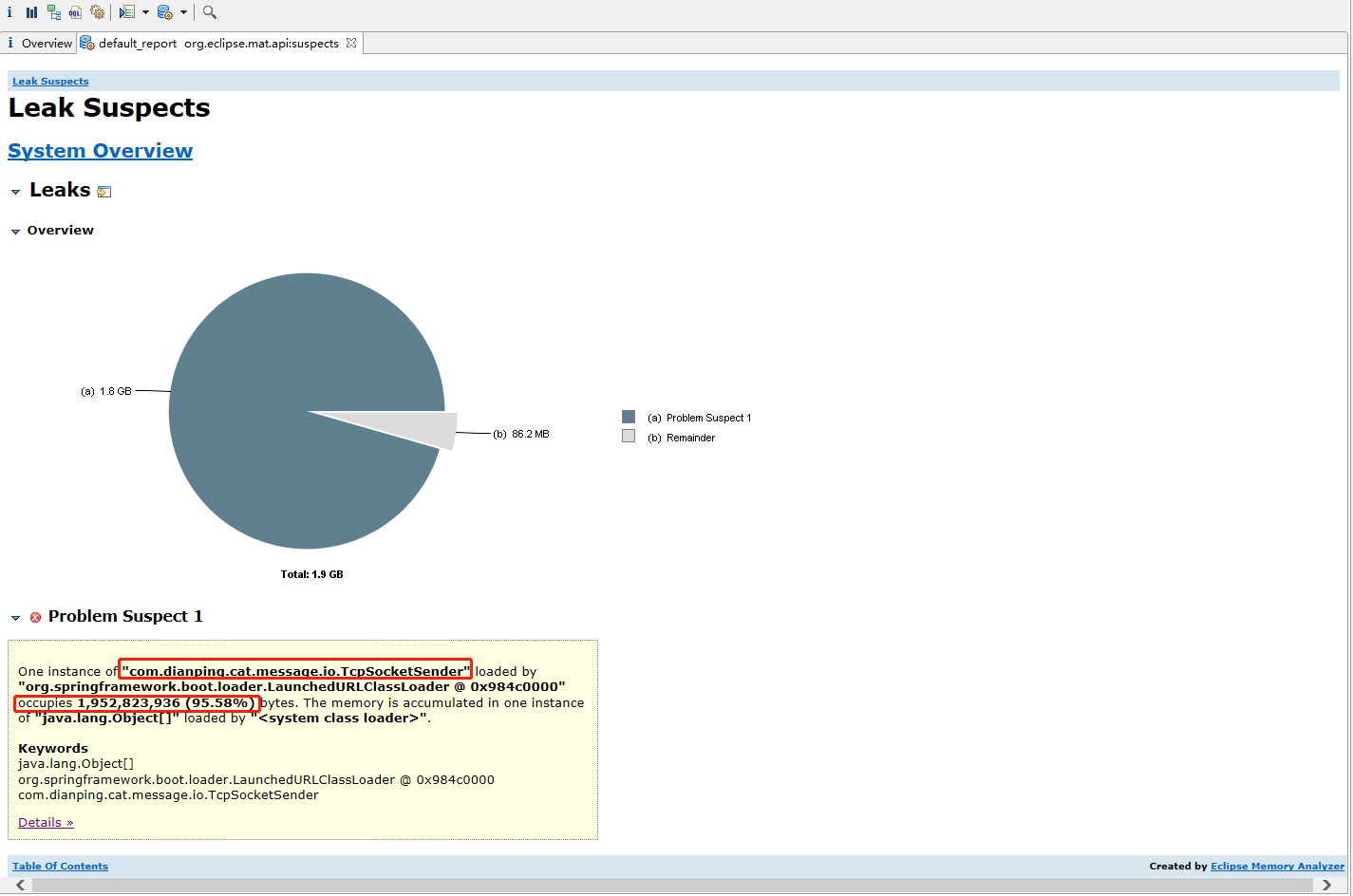The height and width of the screenshot is (896, 1353).
Task: Open the OQL query editor
Action: [75, 12]
